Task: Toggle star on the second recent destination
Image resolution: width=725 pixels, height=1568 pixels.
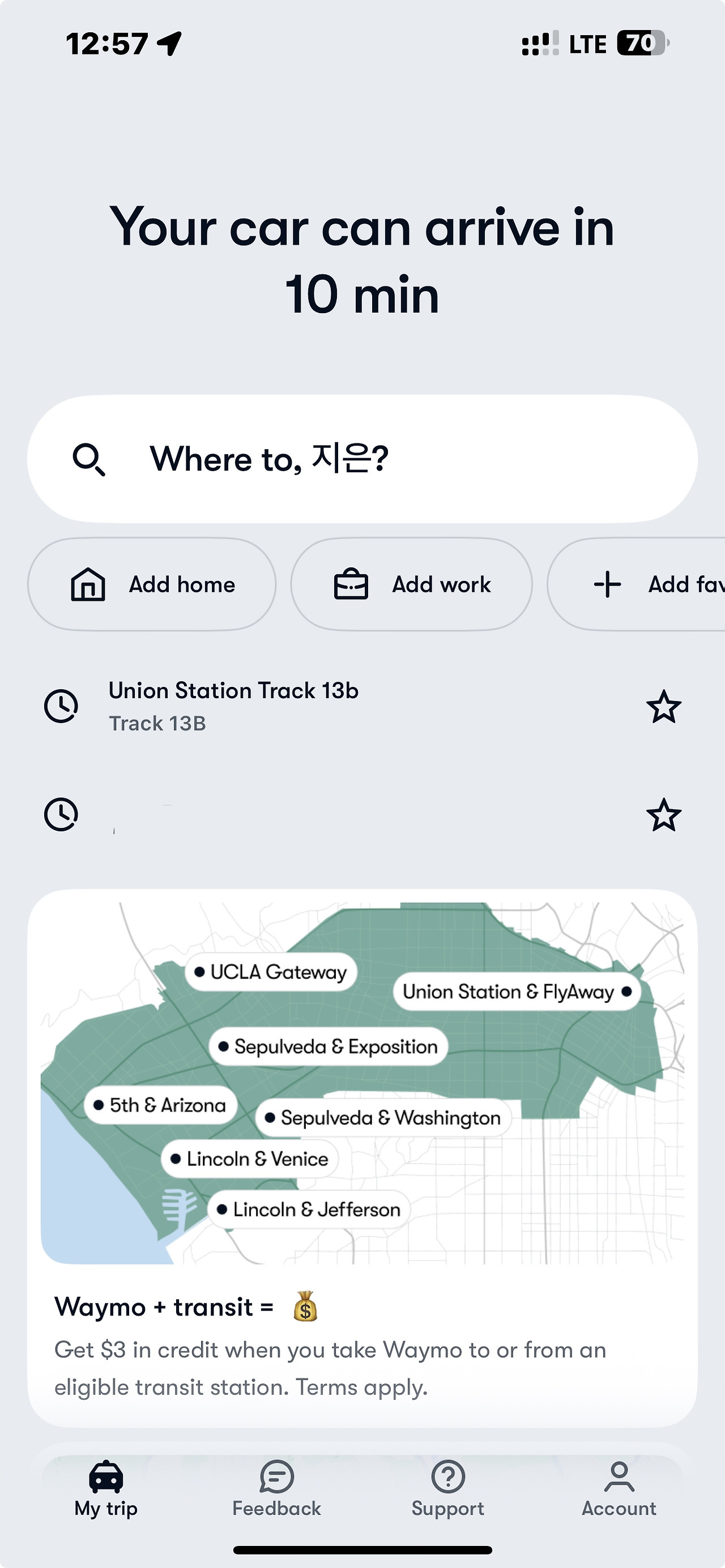Action: pos(663,815)
